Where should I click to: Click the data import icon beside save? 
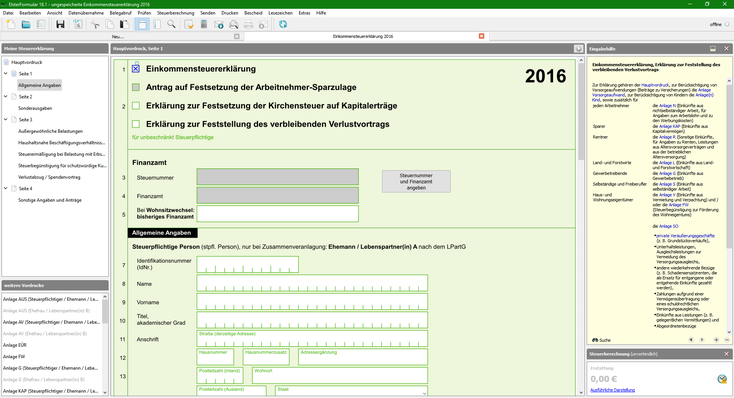[78, 24]
